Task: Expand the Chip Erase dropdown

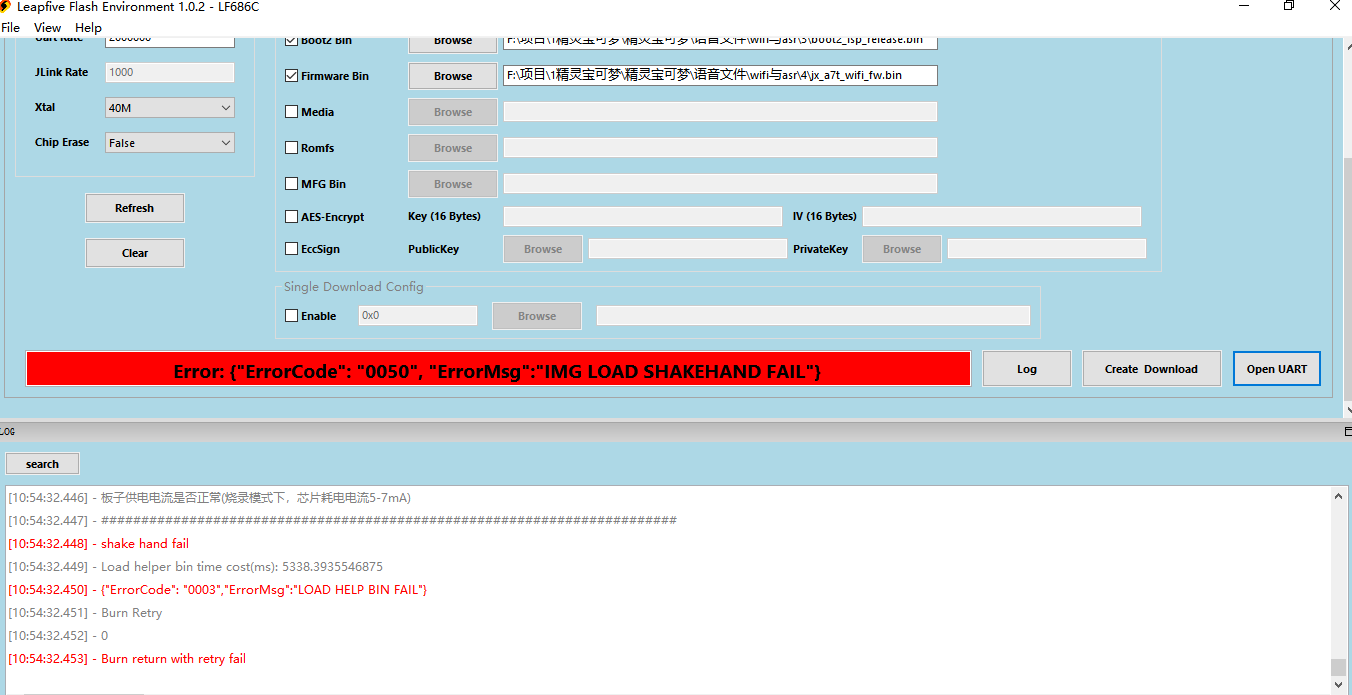Action: coord(226,142)
